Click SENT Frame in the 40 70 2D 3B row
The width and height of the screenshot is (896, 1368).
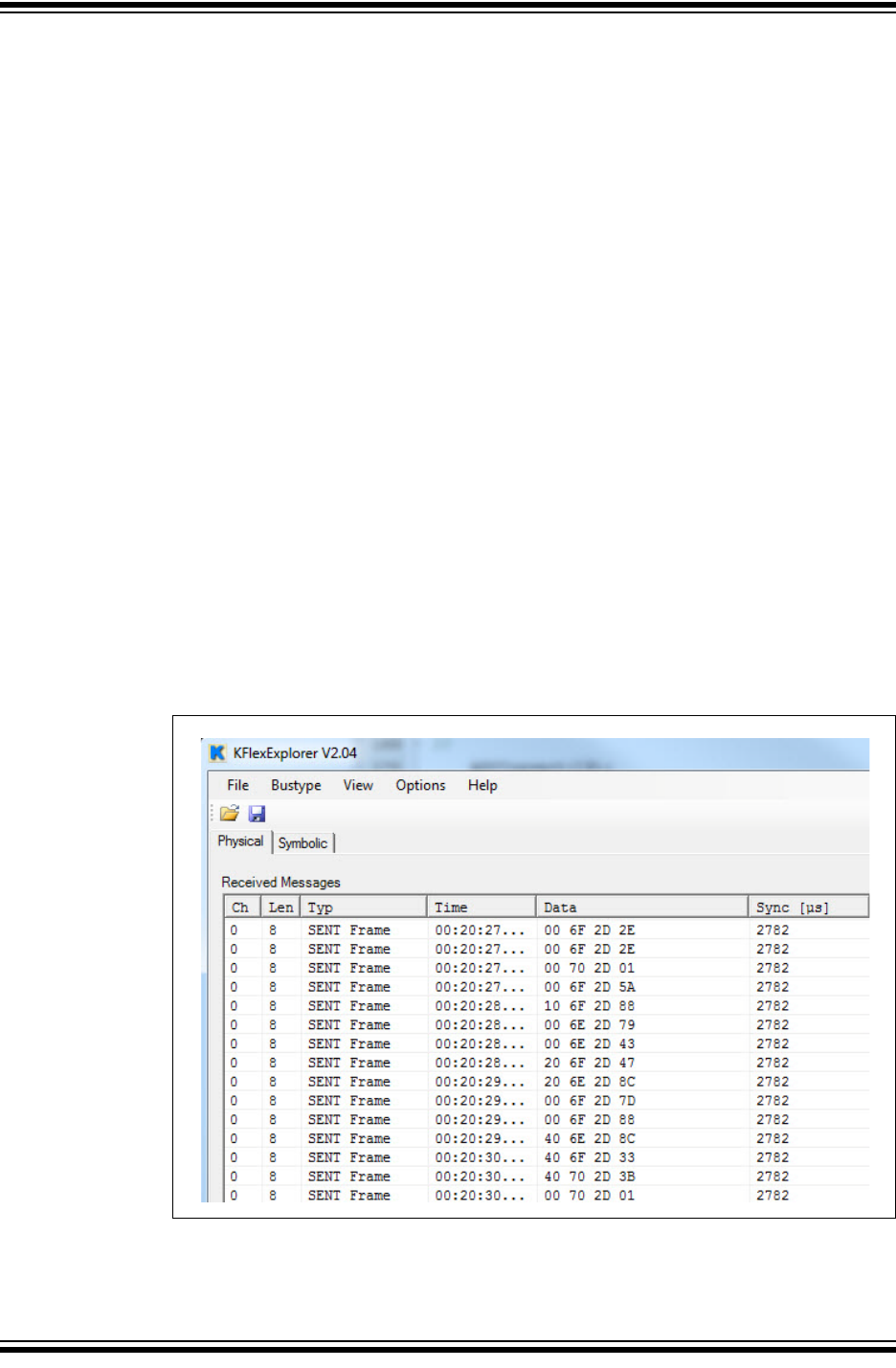pyautogui.click(x=349, y=1177)
